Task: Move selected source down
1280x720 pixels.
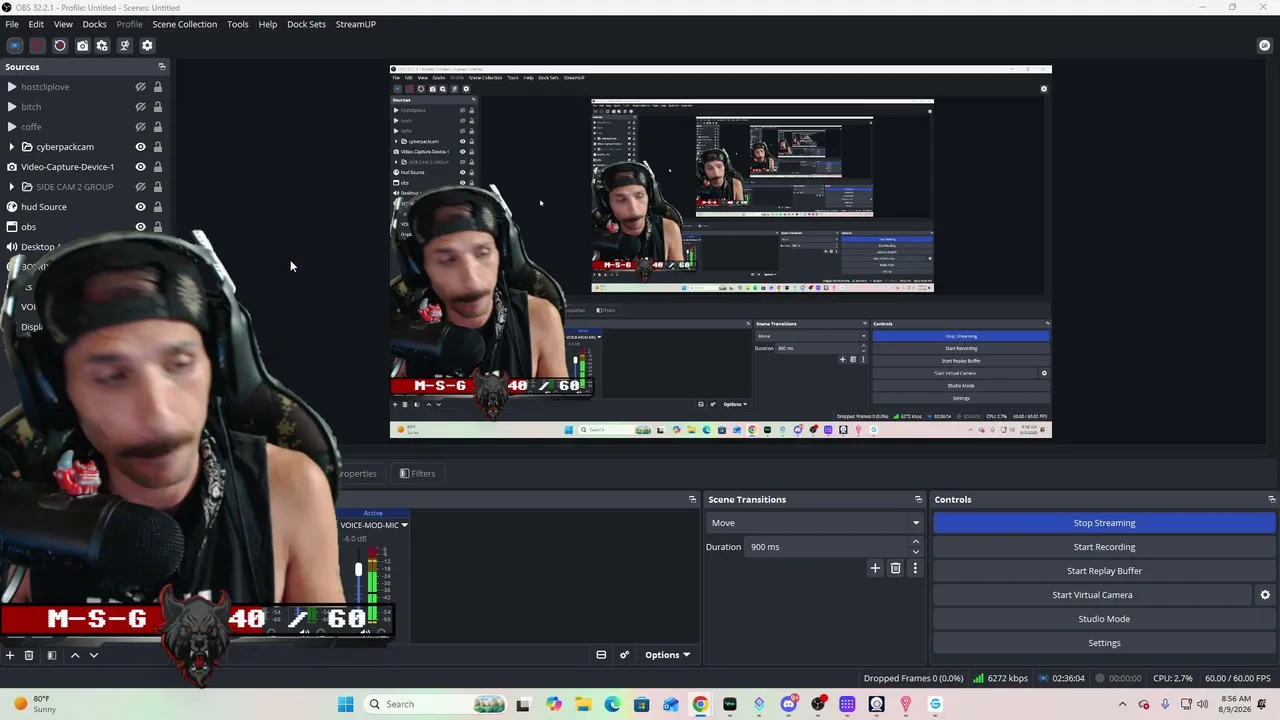Action: [93, 655]
